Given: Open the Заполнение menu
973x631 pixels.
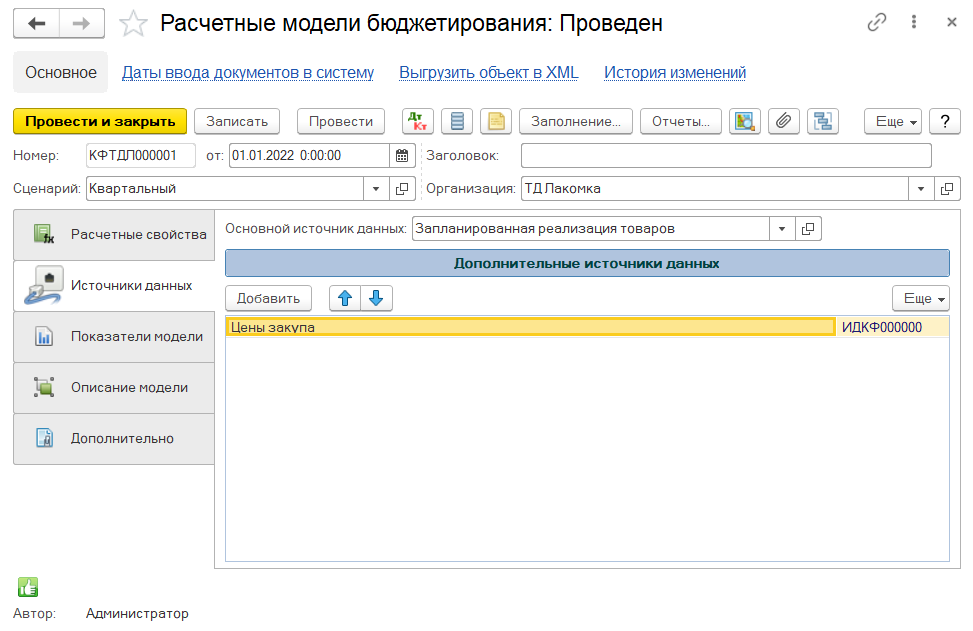Looking at the screenshot, I should click(x=575, y=121).
